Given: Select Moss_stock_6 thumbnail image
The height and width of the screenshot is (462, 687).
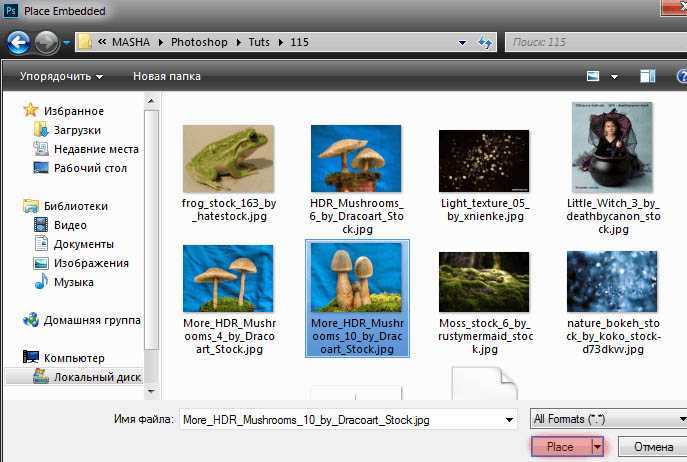Looking at the screenshot, I should tap(484, 282).
